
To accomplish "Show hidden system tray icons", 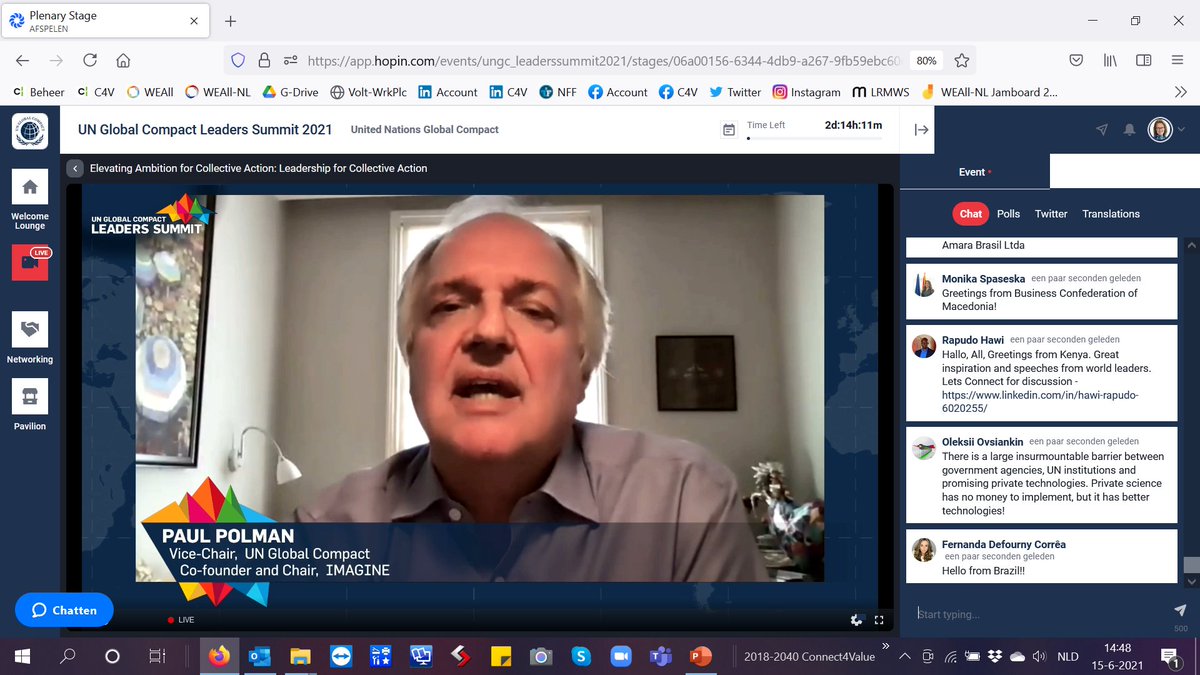I will point(904,656).
